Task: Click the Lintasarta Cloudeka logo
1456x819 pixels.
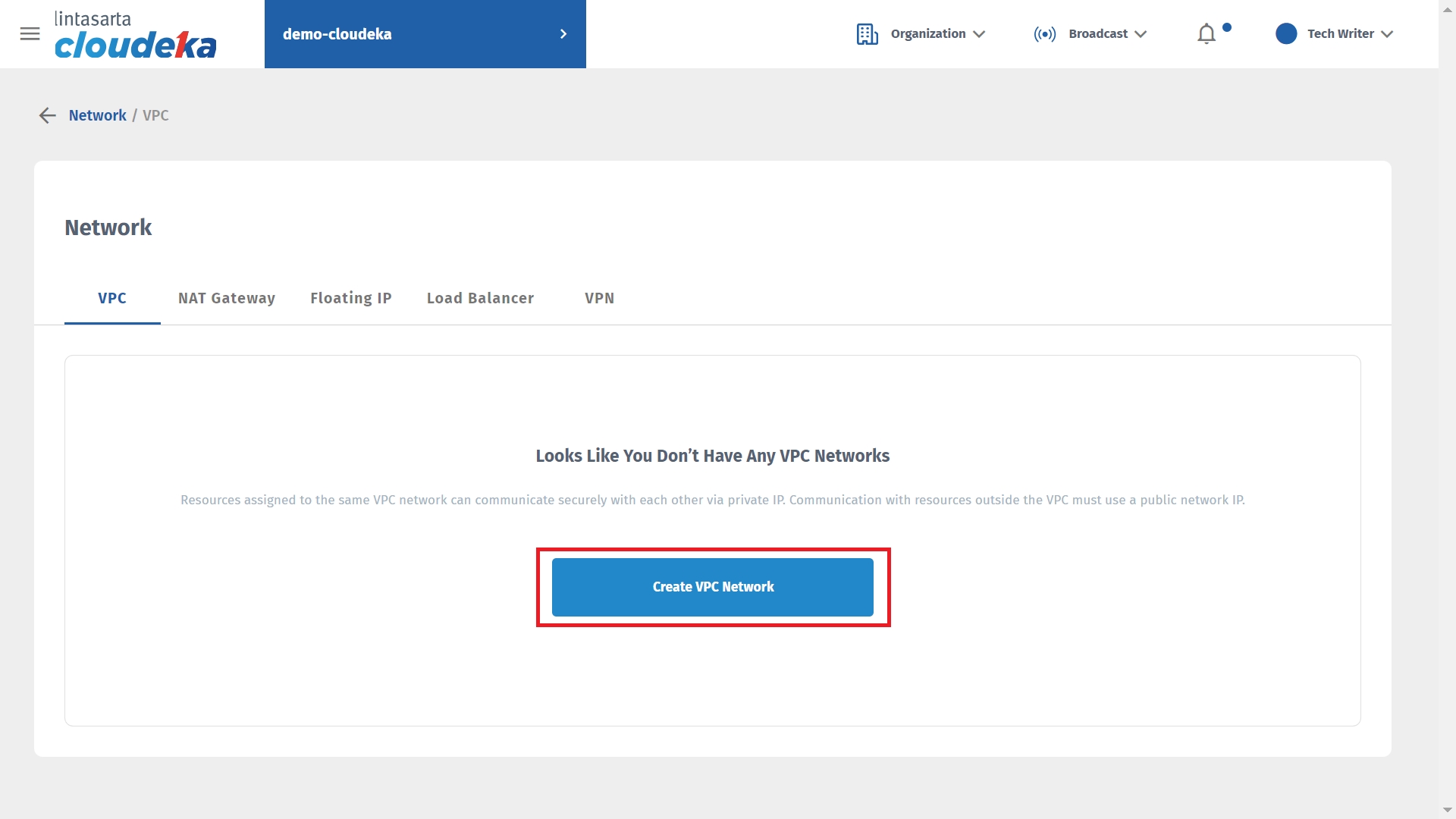Action: 135,35
